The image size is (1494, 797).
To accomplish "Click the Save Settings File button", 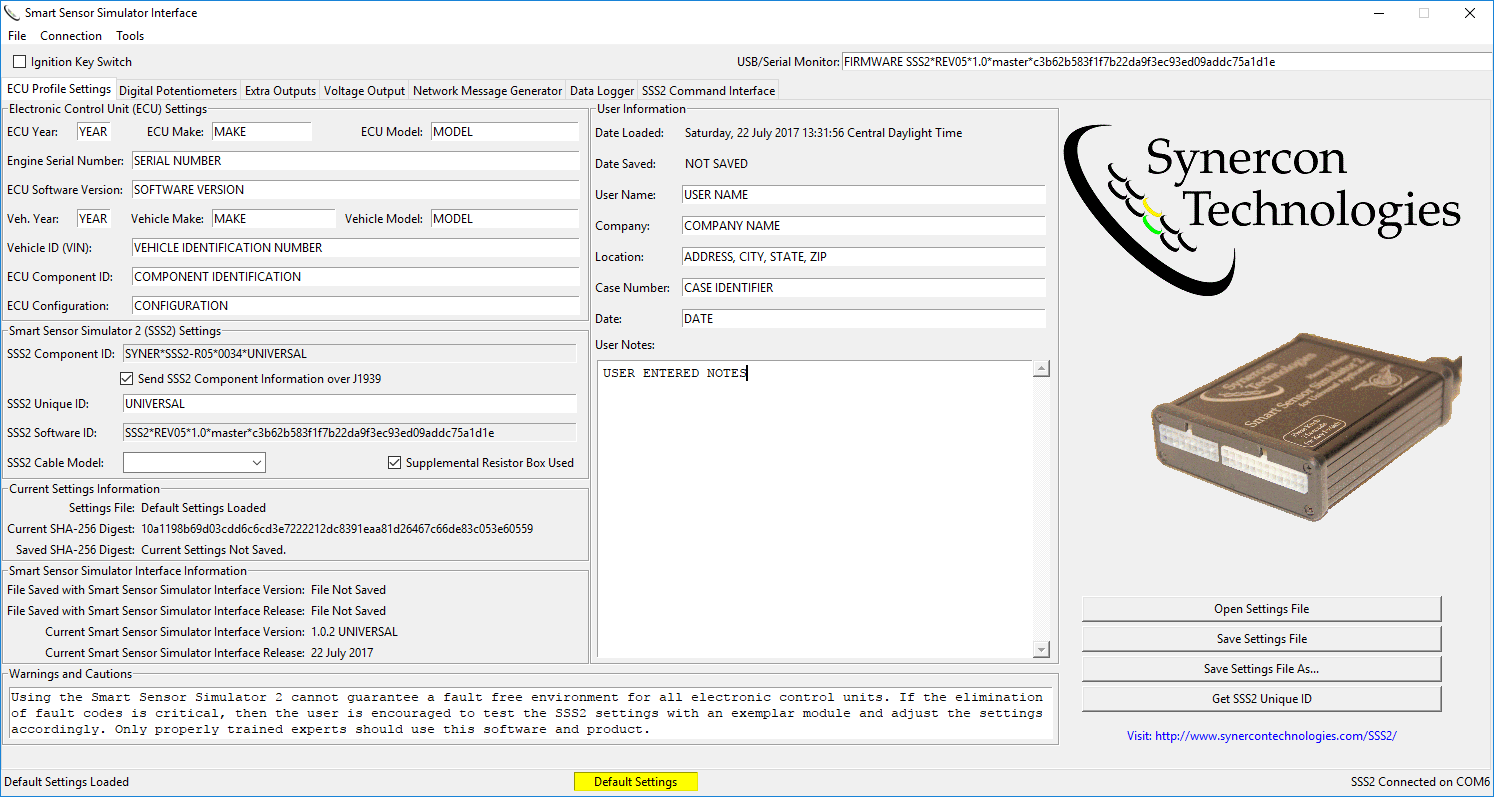I will (x=1261, y=639).
